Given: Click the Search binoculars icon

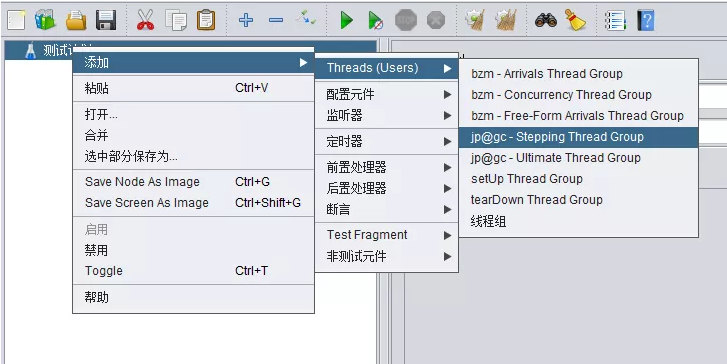Looking at the screenshot, I should 546,20.
